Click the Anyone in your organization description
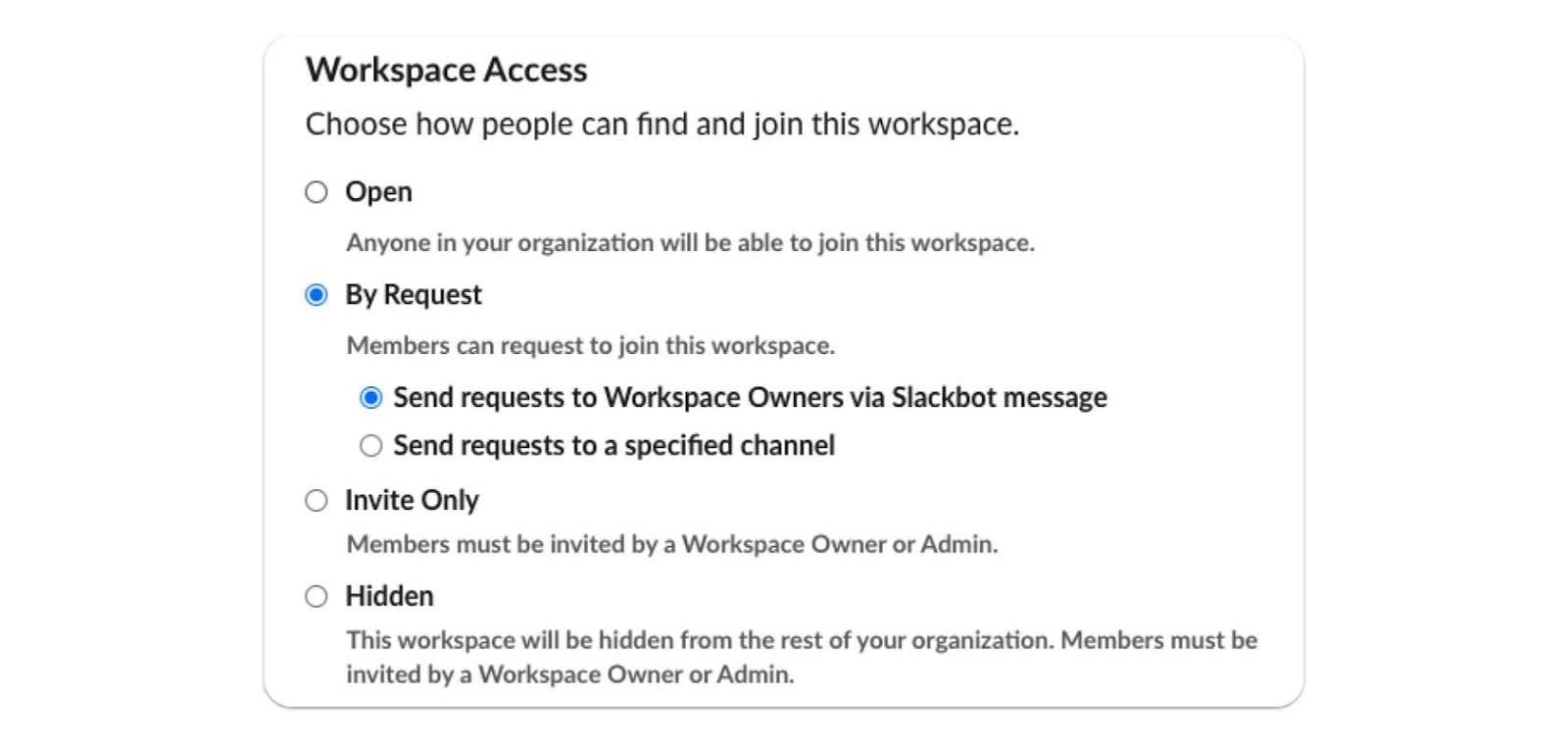Image resolution: width=1568 pixels, height=744 pixels. pyautogui.click(x=692, y=242)
